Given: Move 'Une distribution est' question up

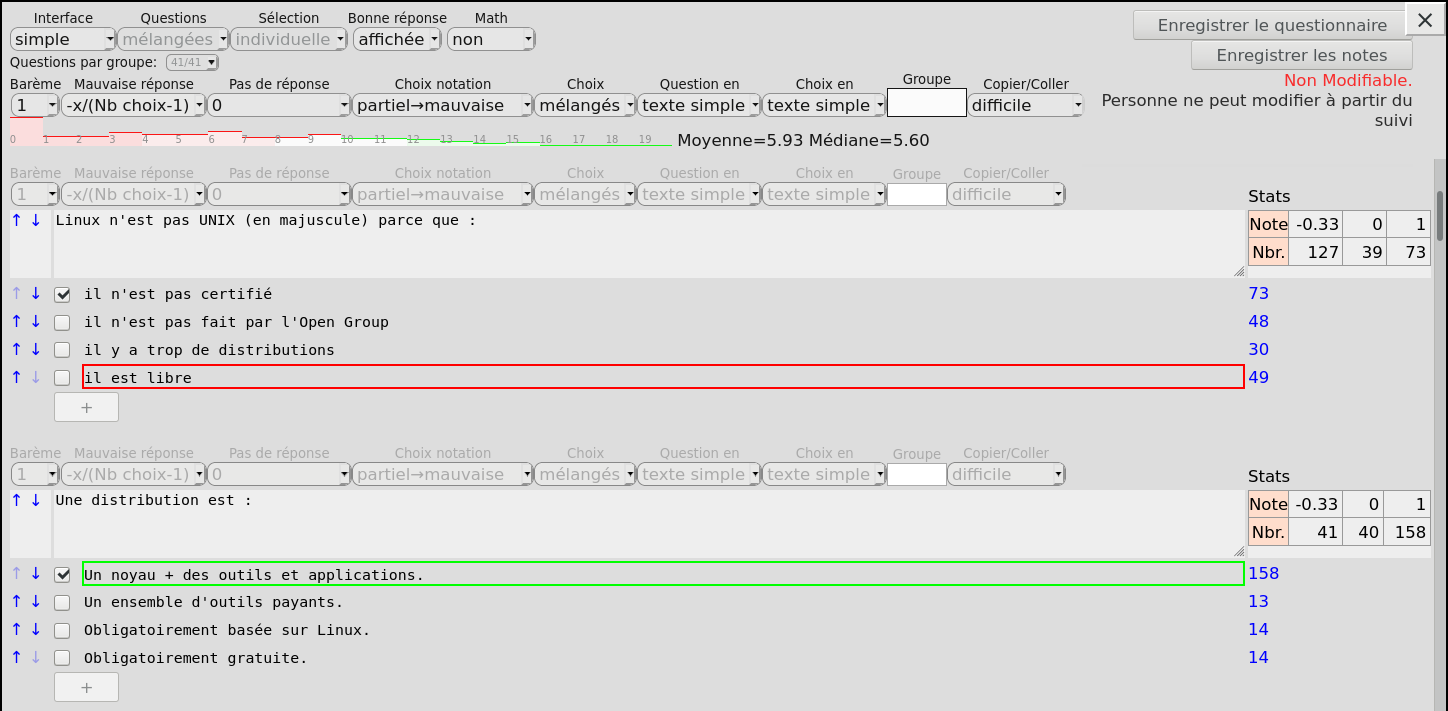Looking at the screenshot, I should (x=16, y=500).
